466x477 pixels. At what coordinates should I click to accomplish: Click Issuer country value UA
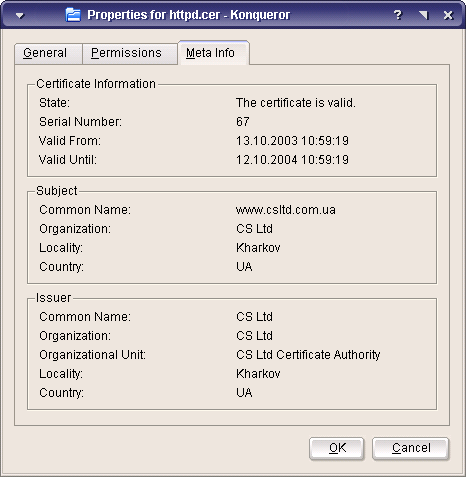point(244,393)
